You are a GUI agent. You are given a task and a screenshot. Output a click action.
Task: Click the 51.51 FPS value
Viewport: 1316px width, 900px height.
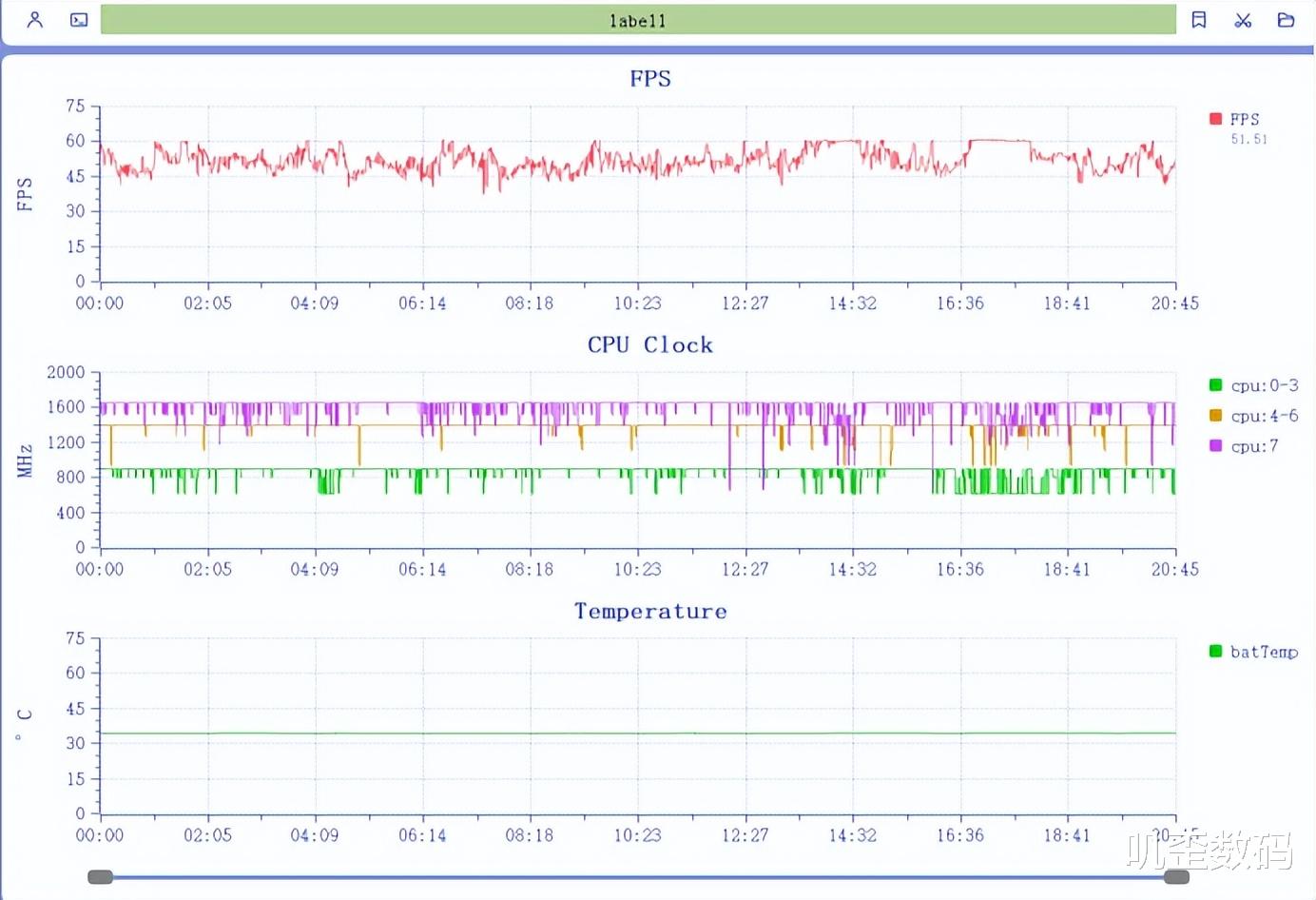coord(1248,139)
